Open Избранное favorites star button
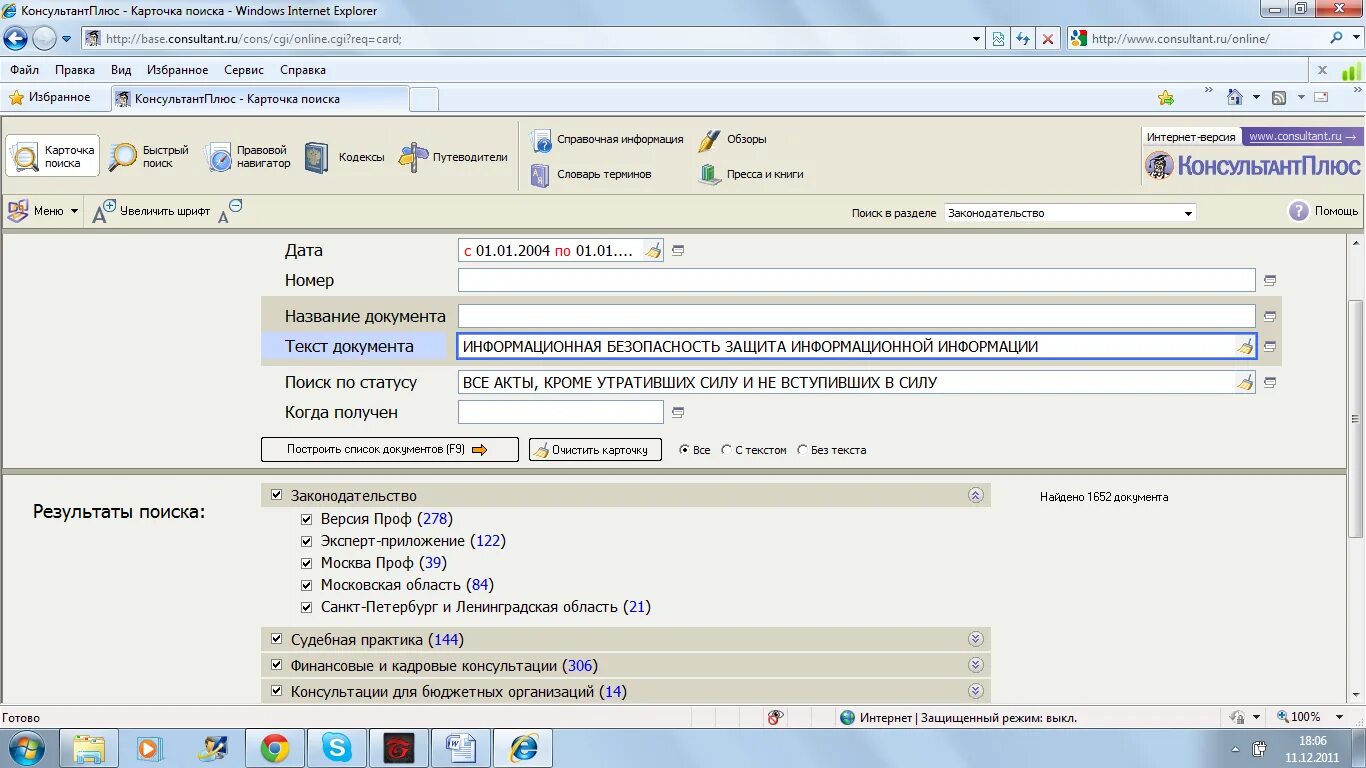 pyautogui.click(x=50, y=97)
